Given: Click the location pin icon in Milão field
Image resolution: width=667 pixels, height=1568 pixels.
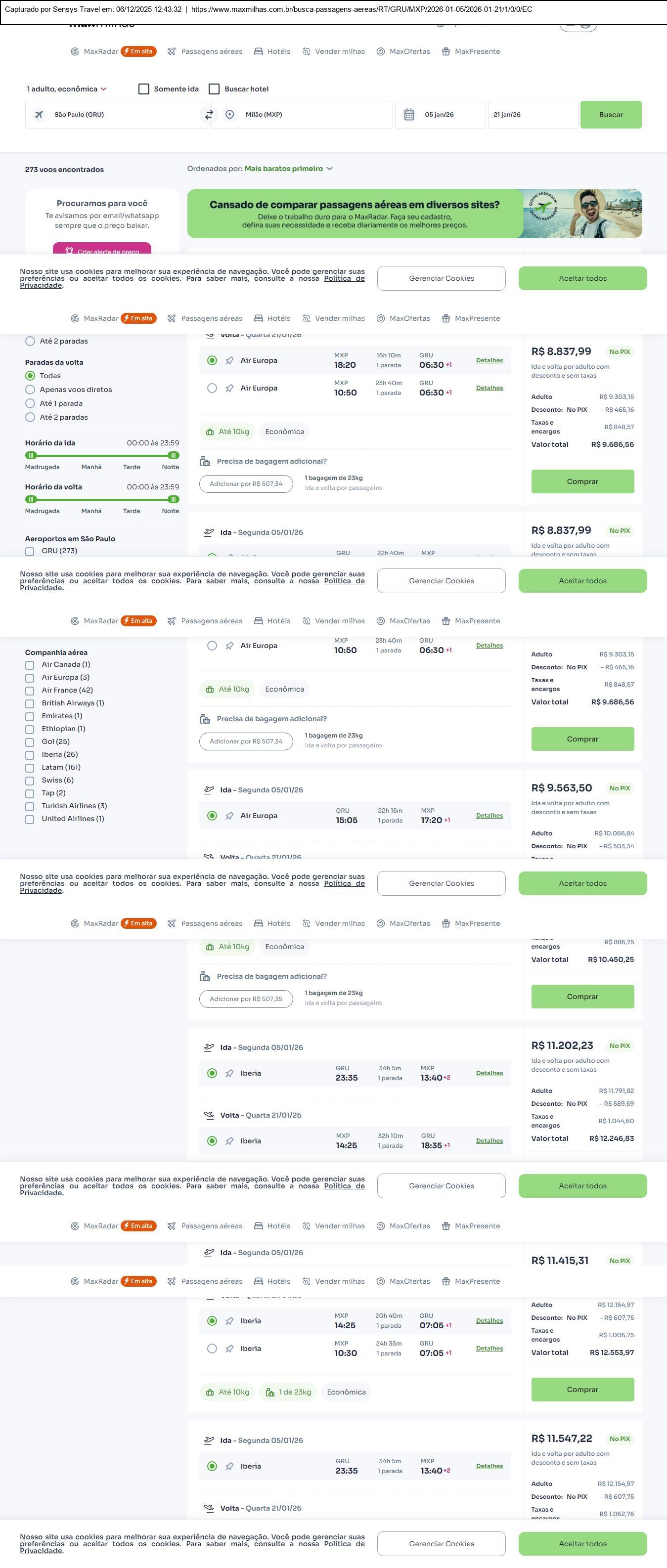Looking at the screenshot, I should (x=229, y=114).
